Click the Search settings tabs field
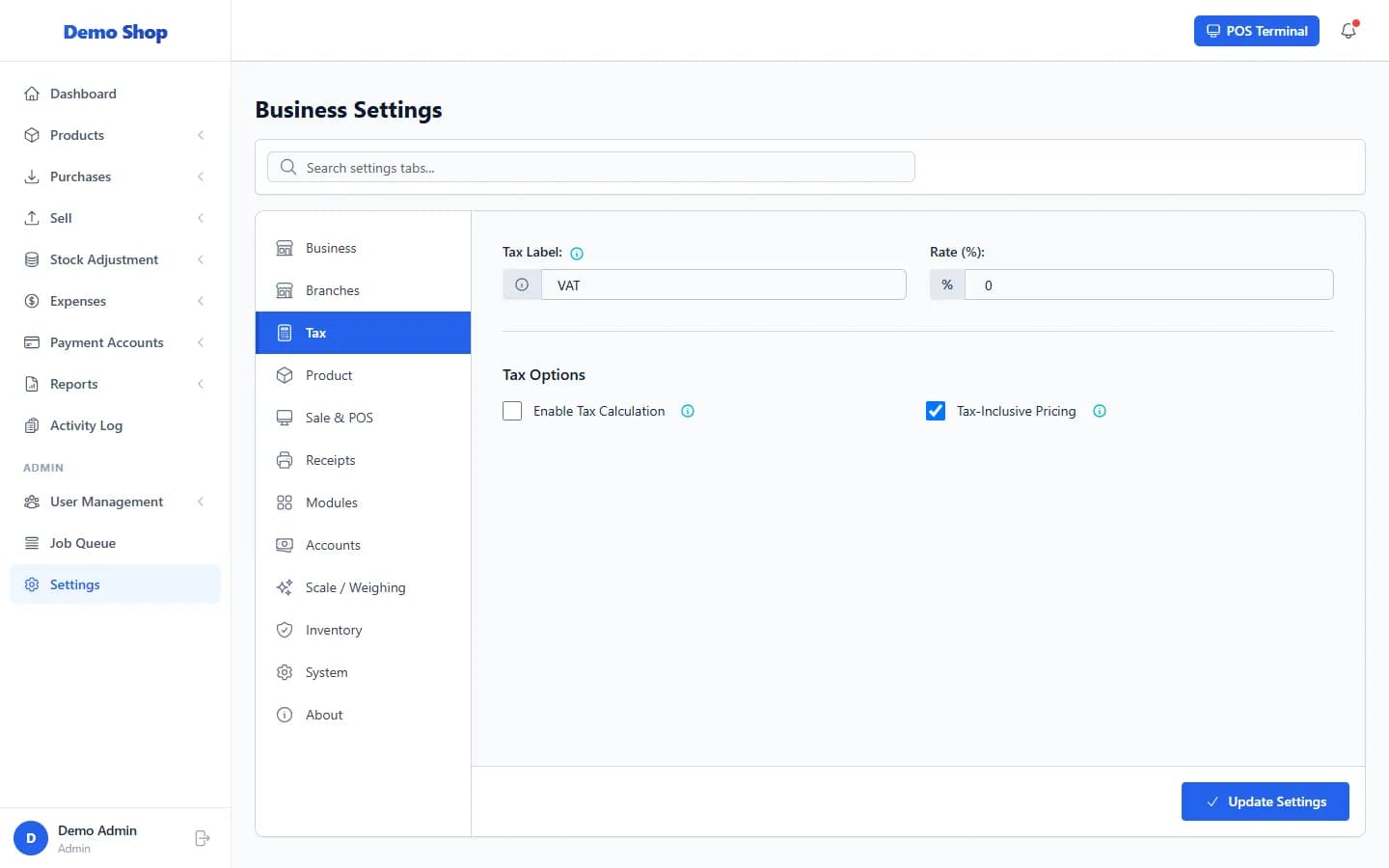Image resolution: width=1389 pixels, height=868 pixels. tap(591, 167)
